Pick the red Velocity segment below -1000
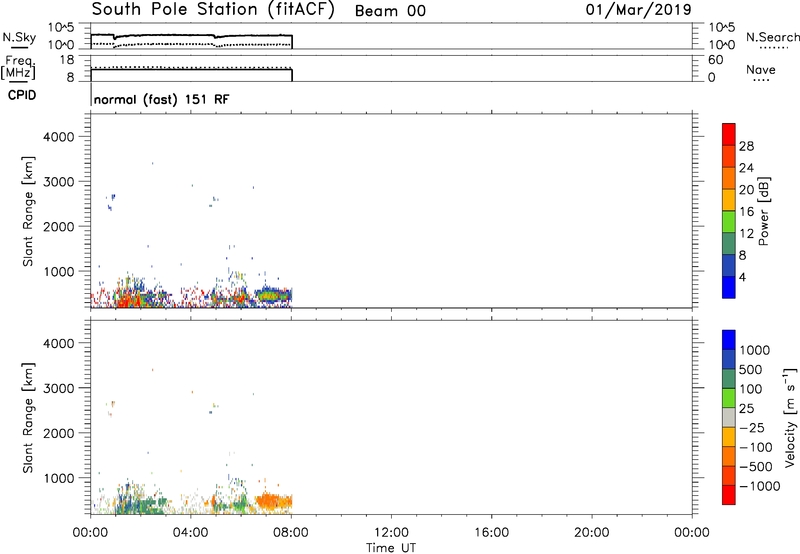Screen dimensions: 800x554 click(729, 495)
